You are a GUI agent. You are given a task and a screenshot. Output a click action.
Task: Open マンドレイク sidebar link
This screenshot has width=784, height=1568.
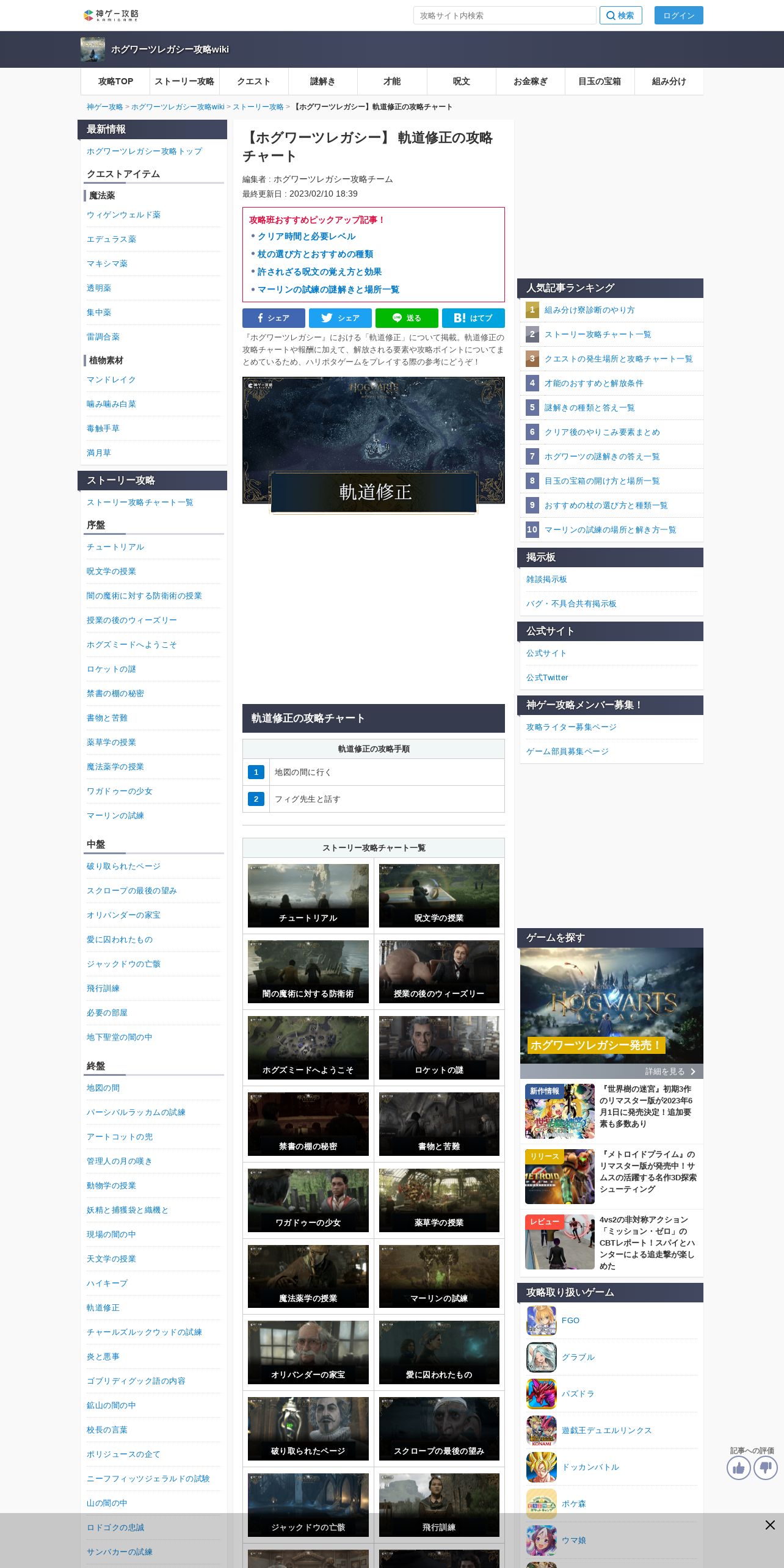click(x=111, y=380)
